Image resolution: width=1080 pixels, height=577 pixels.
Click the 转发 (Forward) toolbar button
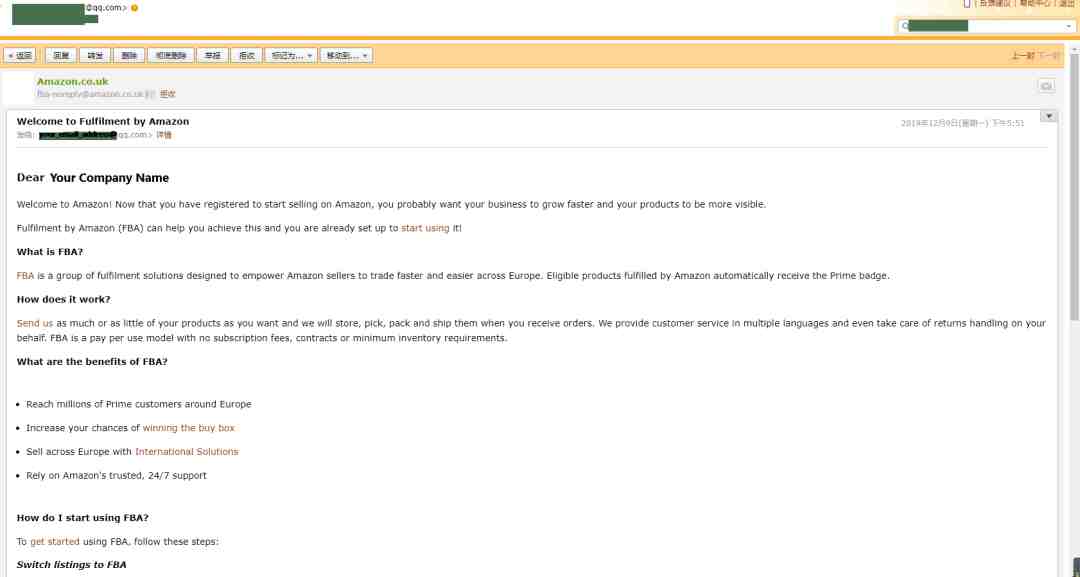[x=95, y=56]
